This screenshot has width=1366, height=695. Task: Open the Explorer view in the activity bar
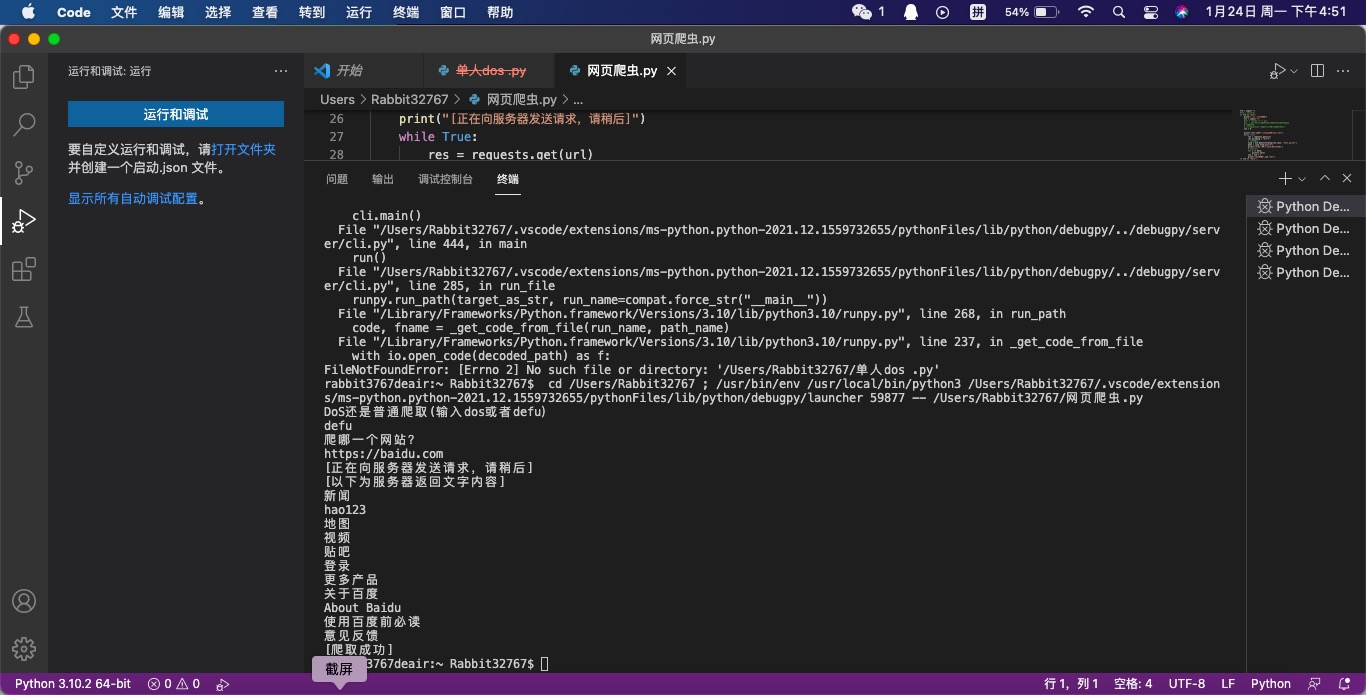24,77
